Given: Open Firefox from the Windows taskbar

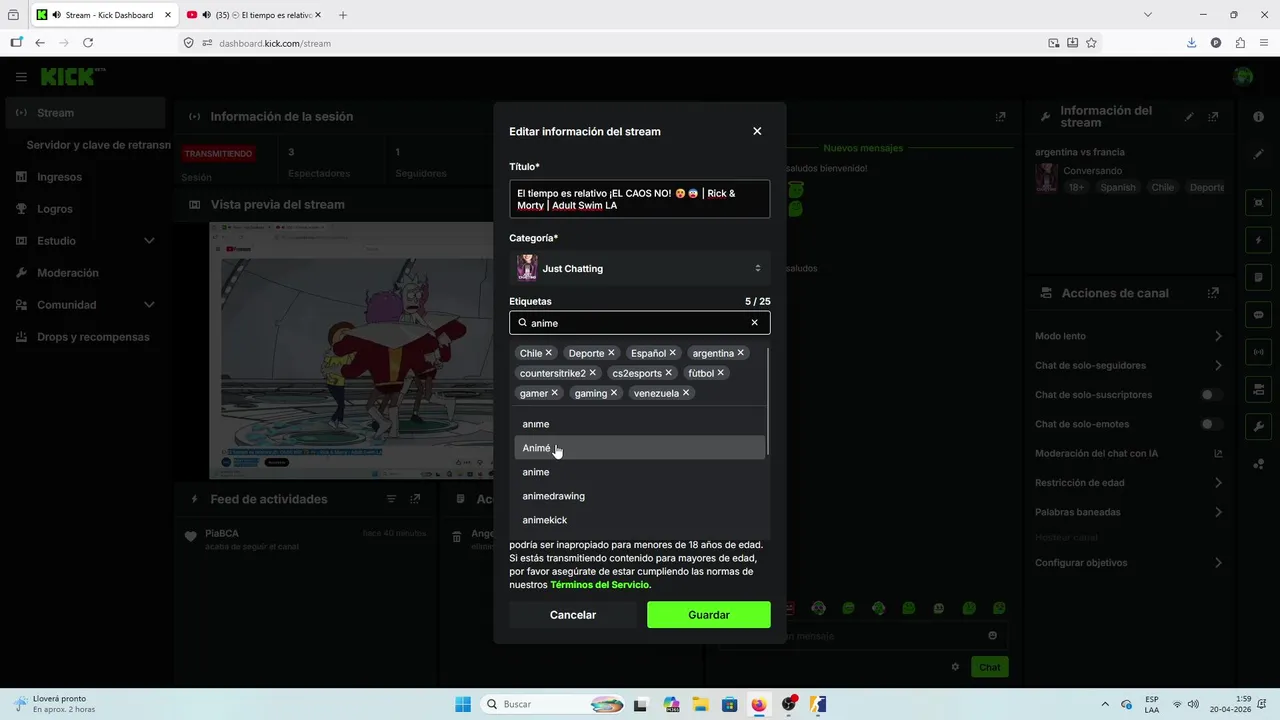Looking at the screenshot, I should coord(758,704).
